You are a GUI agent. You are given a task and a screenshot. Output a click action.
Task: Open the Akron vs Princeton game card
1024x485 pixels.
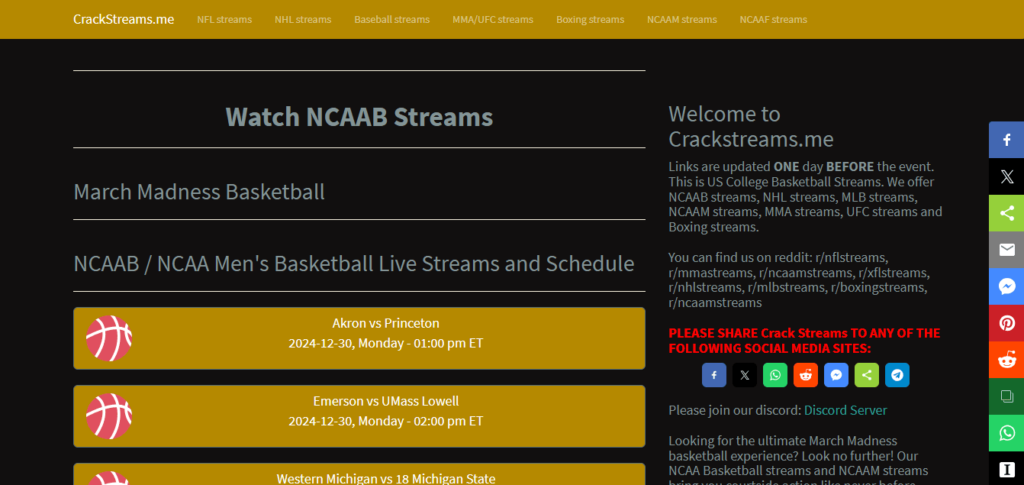point(385,333)
